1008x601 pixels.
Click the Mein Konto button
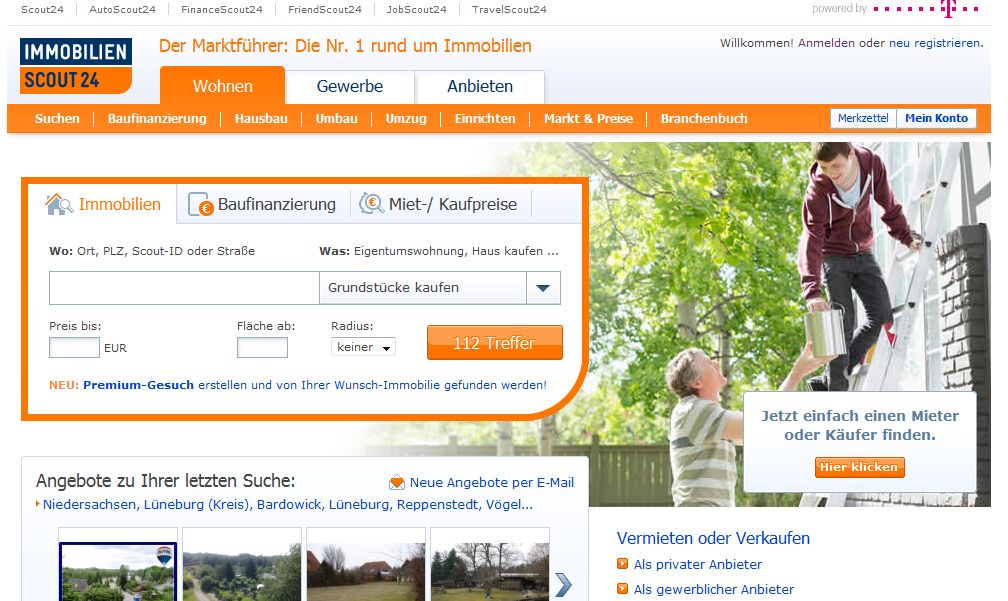click(936, 118)
